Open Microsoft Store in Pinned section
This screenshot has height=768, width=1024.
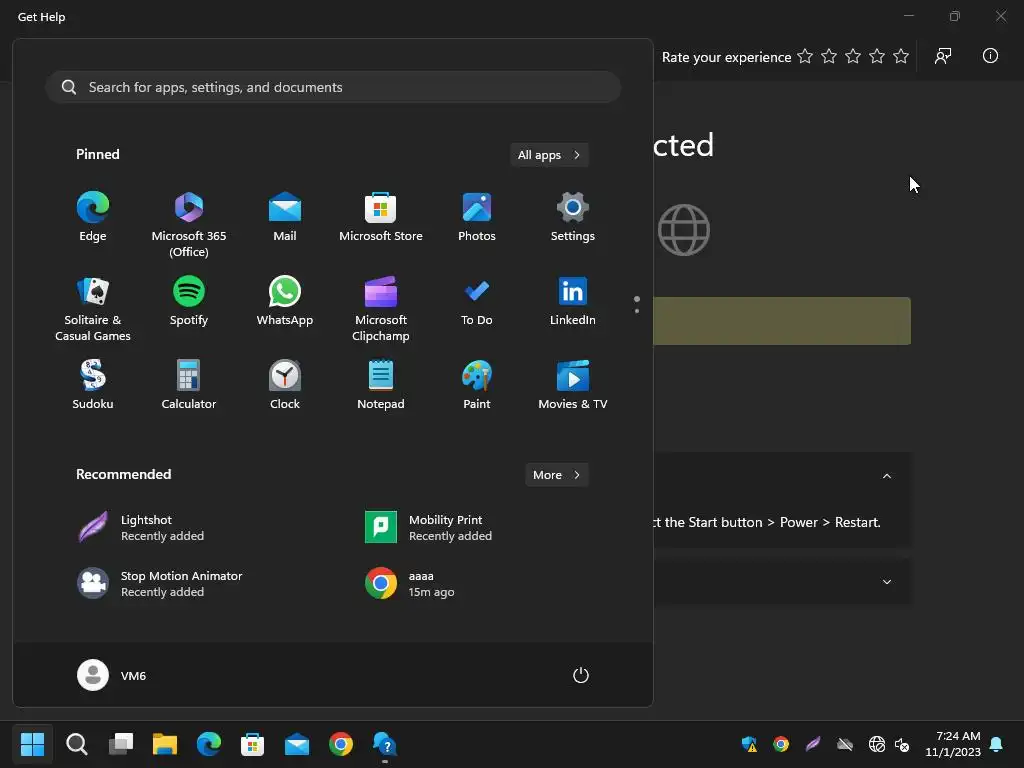381,217
